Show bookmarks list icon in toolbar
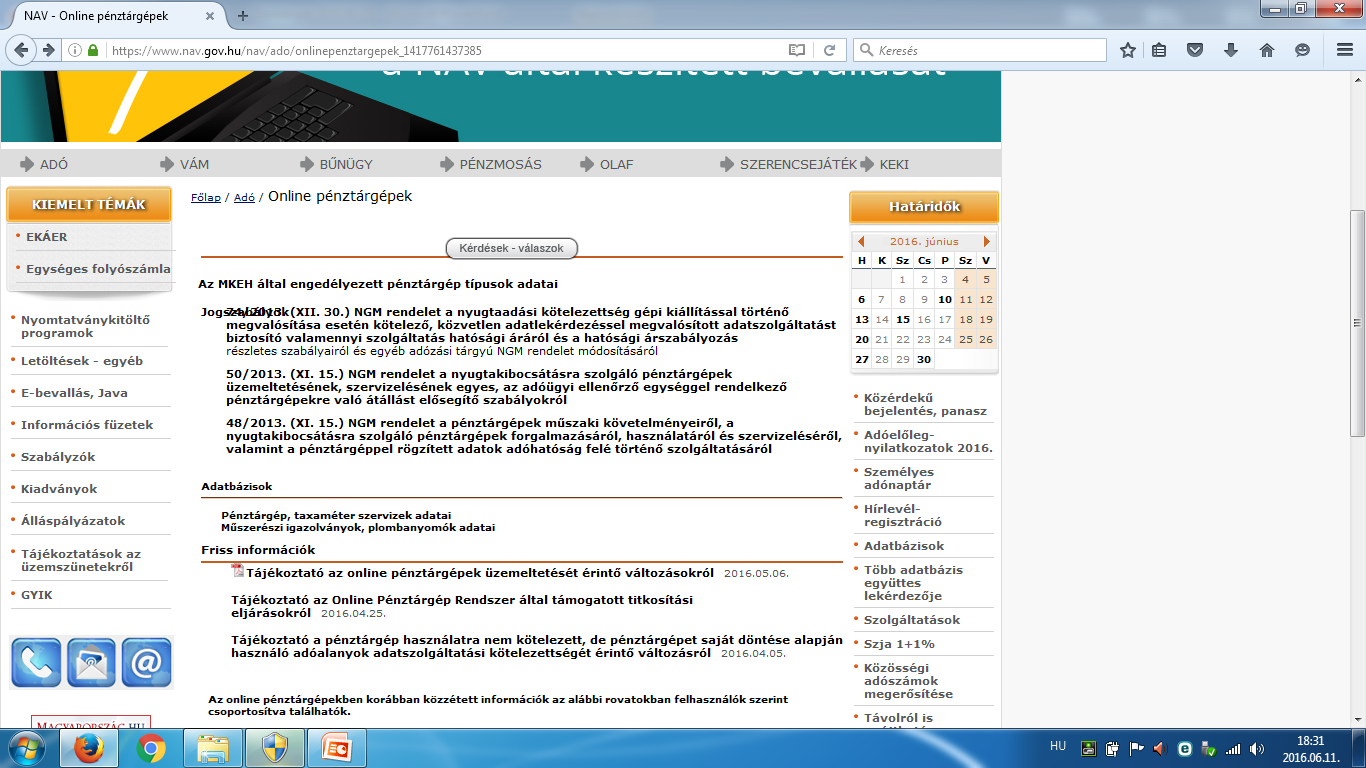 tap(1159, 50)
